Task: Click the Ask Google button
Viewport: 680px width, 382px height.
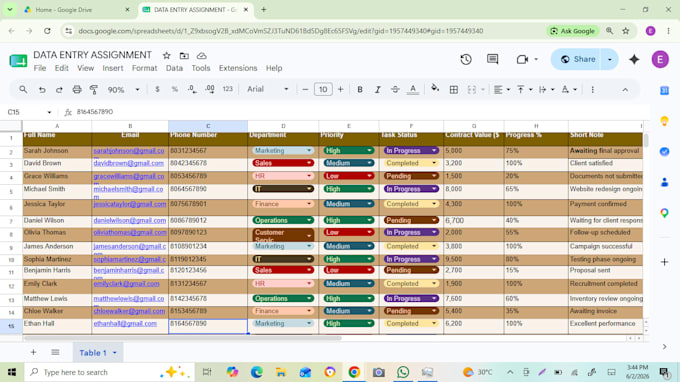Action: pyautogui.click(x=572, y=31)
